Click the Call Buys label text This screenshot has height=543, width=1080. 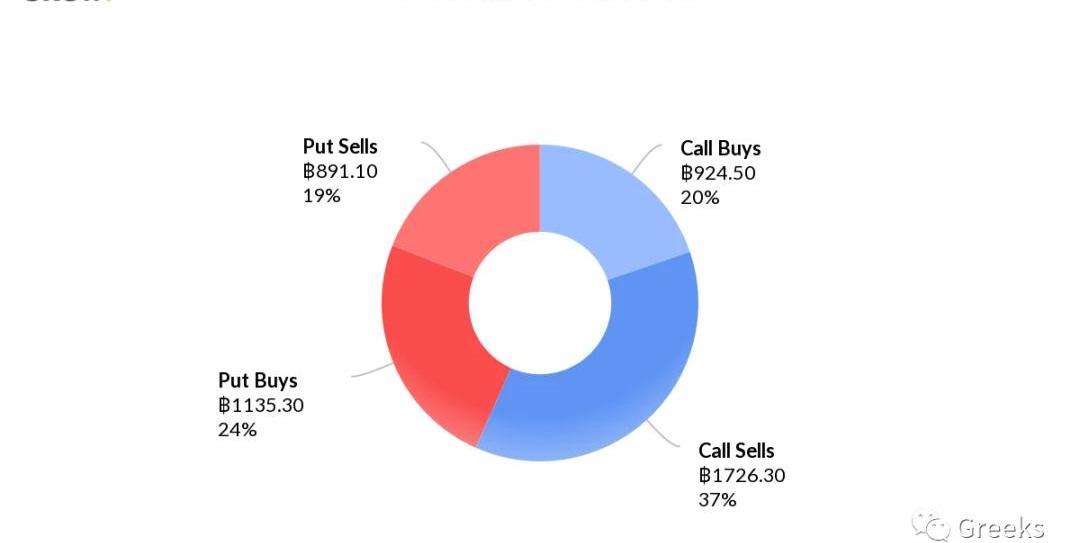point(720,149)
